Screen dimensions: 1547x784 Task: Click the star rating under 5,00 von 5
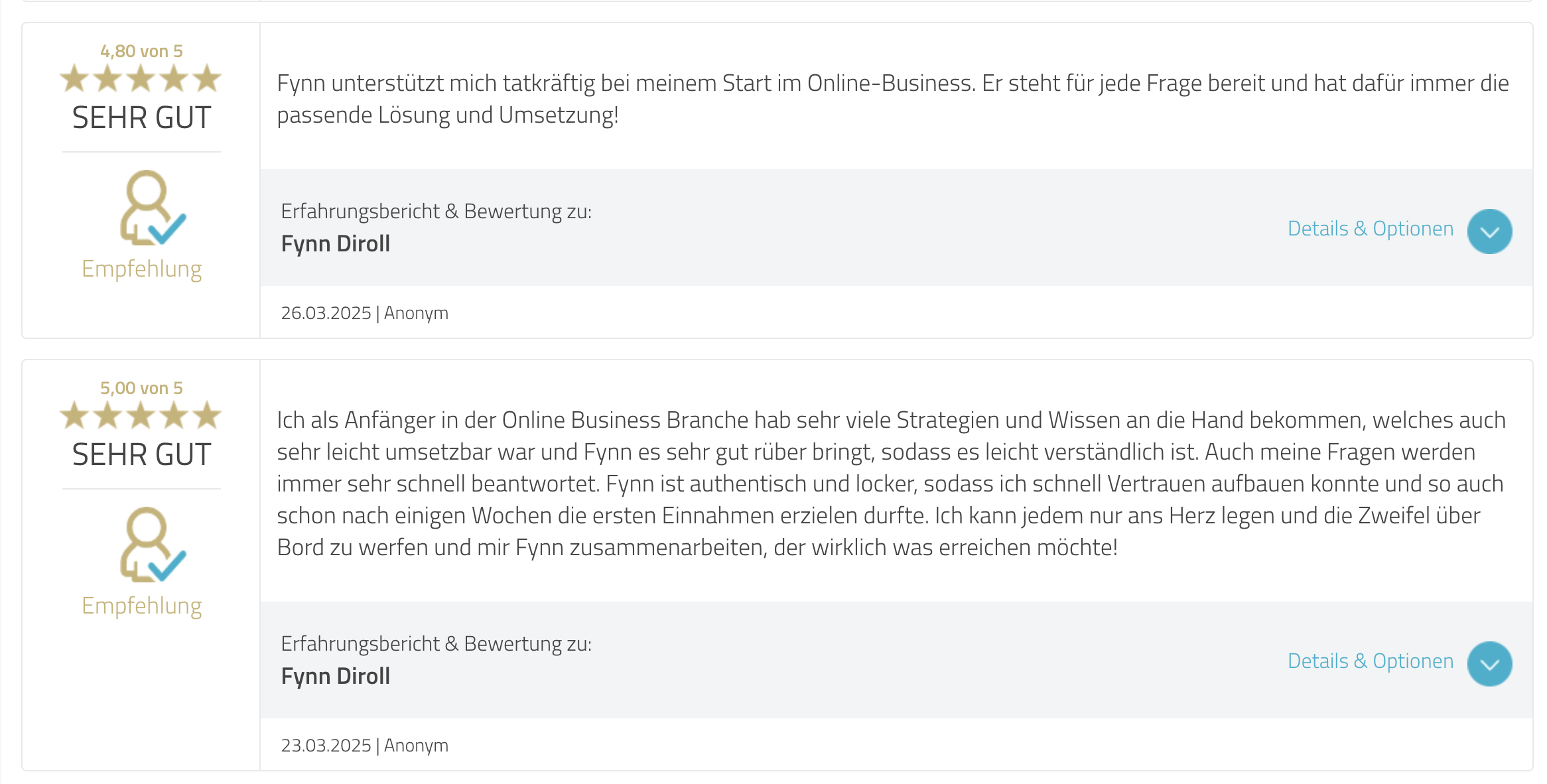(x=141, y=415)
